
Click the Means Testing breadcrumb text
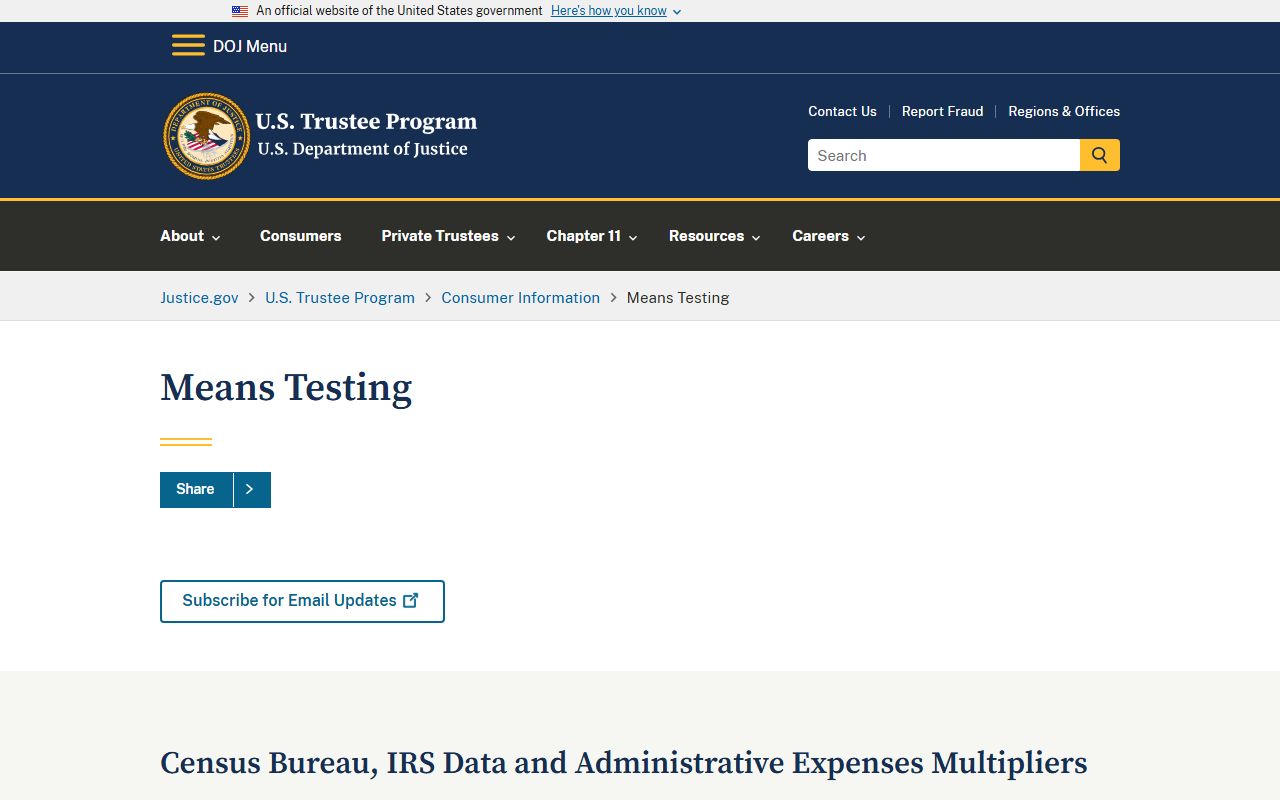click(678, 297)
